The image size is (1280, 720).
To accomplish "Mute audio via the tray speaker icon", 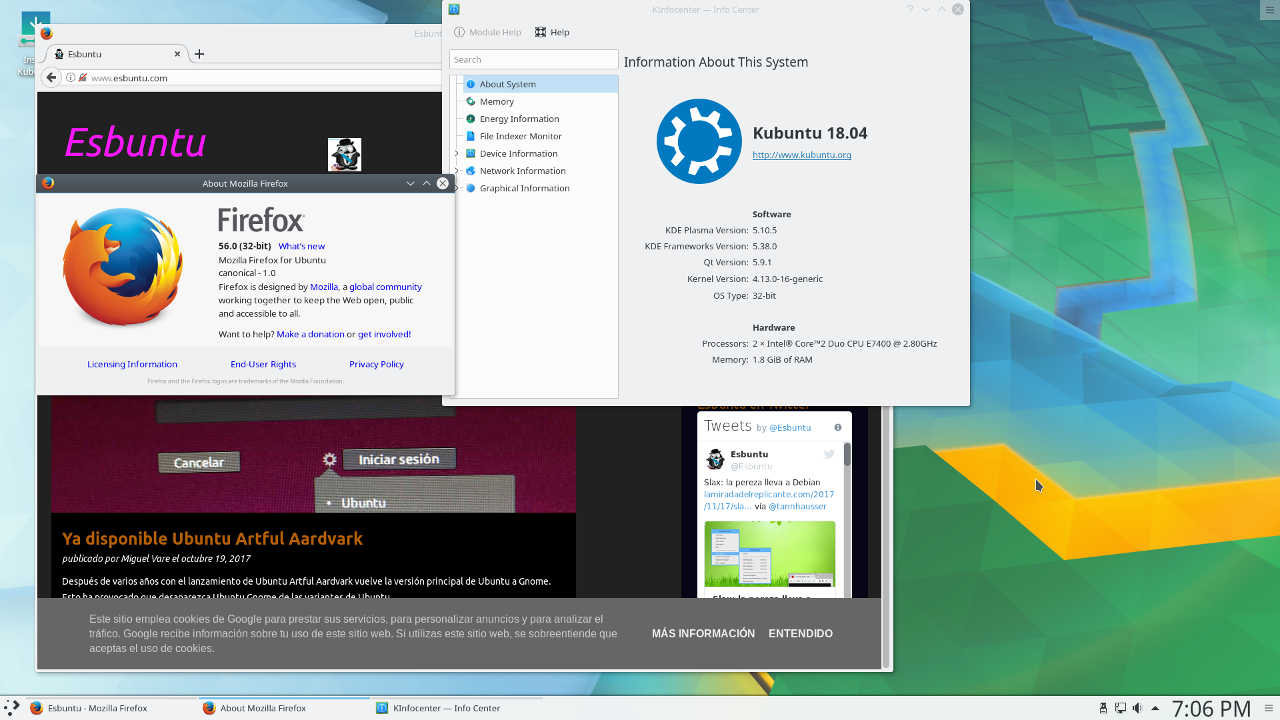I will coord(1137,708).
